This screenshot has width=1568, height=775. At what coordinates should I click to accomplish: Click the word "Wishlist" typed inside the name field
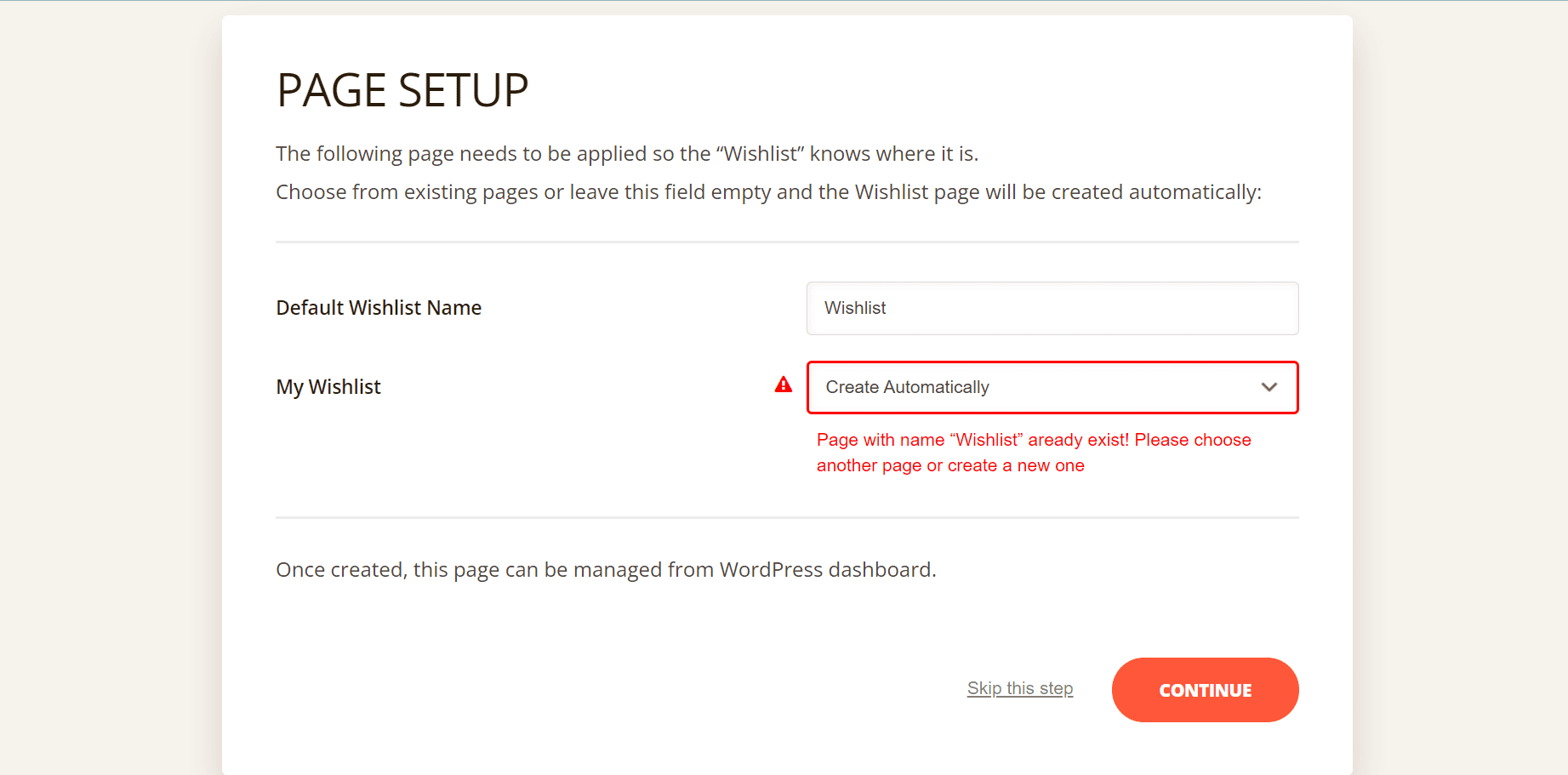(855, 308)
